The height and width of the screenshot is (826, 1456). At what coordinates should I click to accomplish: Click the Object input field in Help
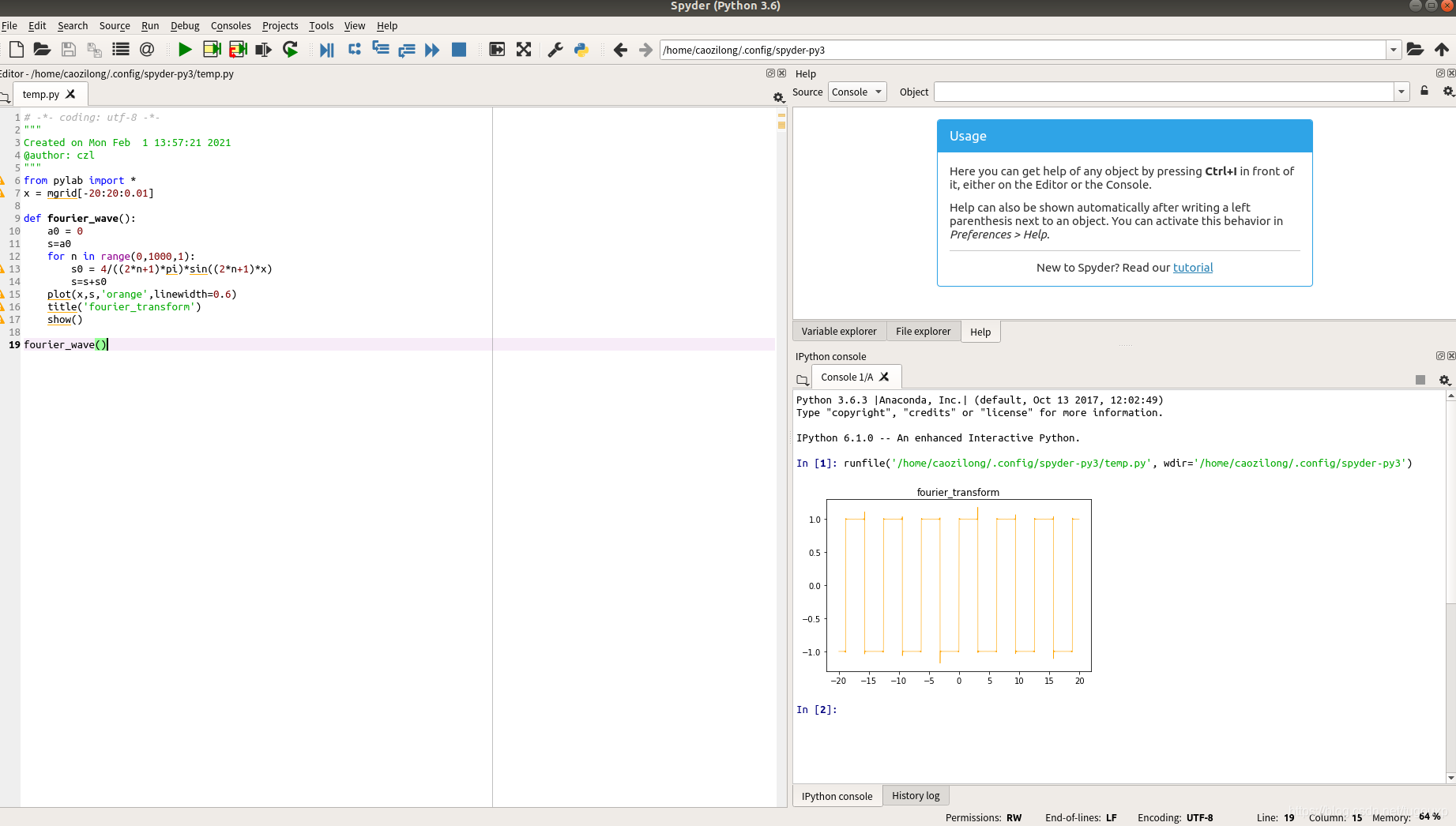(1164, 92)
